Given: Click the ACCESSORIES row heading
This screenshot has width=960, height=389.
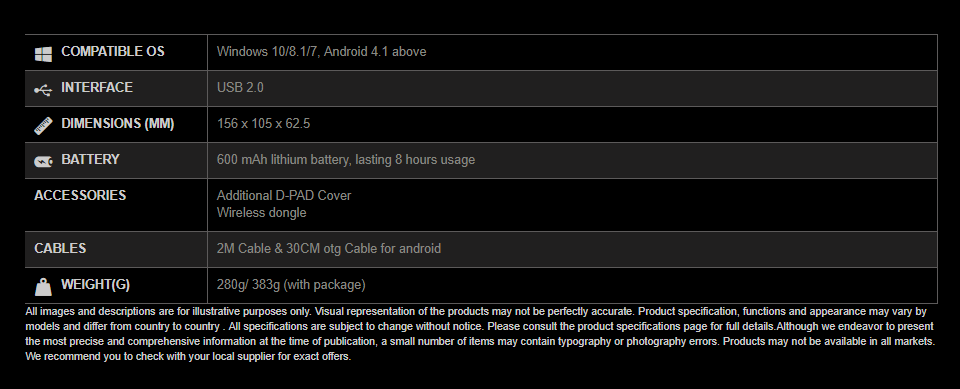Looking at the screenshot, I should 80,195.
